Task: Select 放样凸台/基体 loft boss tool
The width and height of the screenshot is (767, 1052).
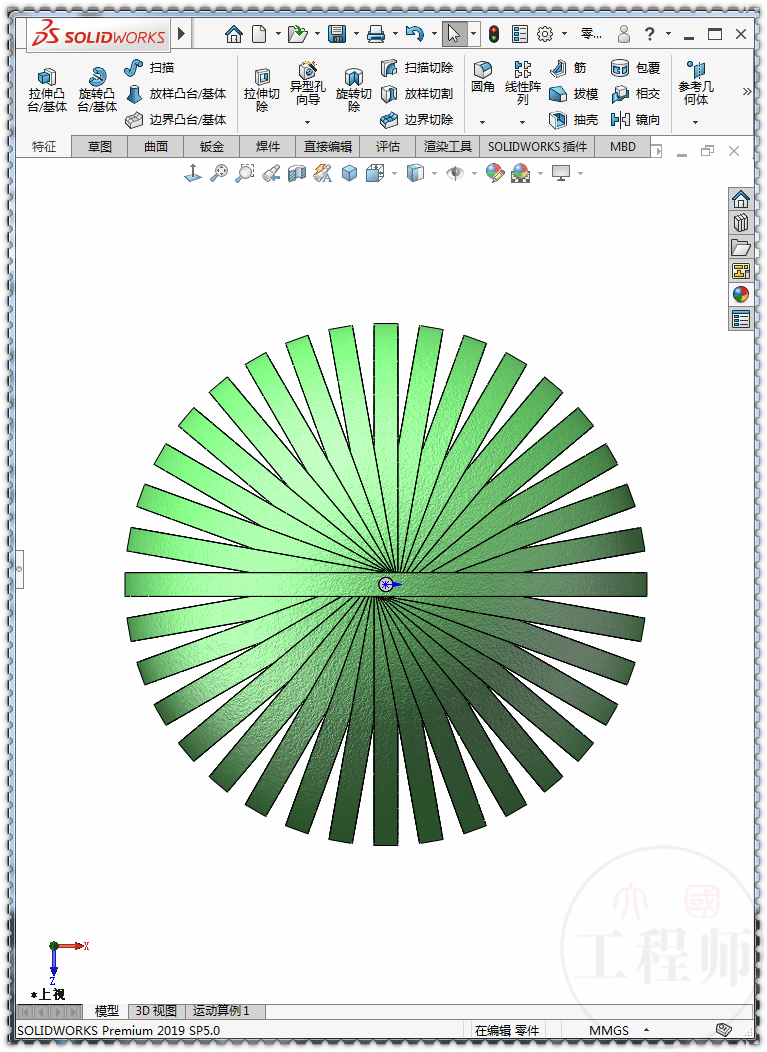Action: (x=176, y=94)
